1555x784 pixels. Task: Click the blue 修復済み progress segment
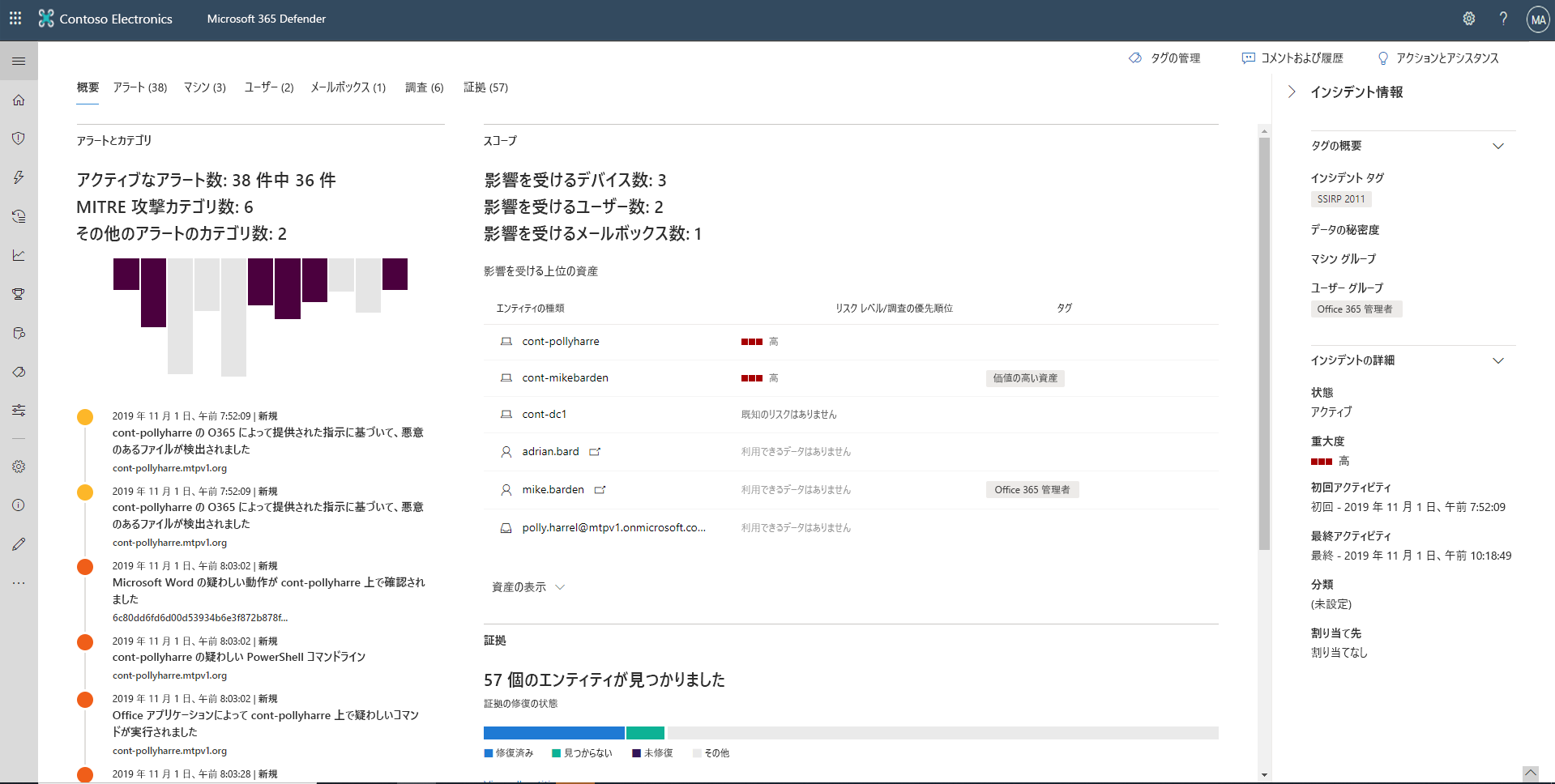pyautogui.click(x=554, y=733)
